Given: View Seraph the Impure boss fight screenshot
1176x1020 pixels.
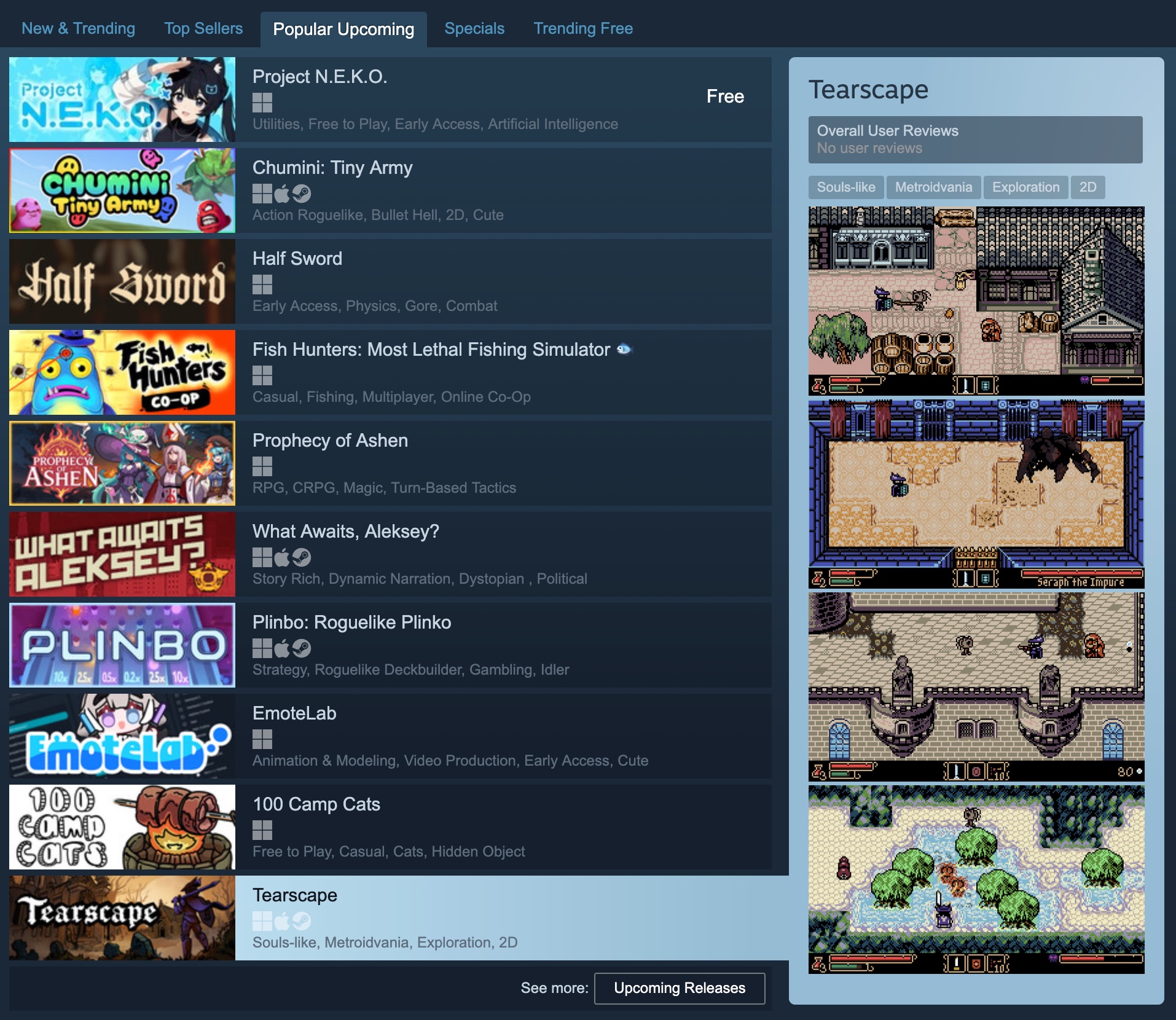Looking at the screenshot, I should (976, 494).
